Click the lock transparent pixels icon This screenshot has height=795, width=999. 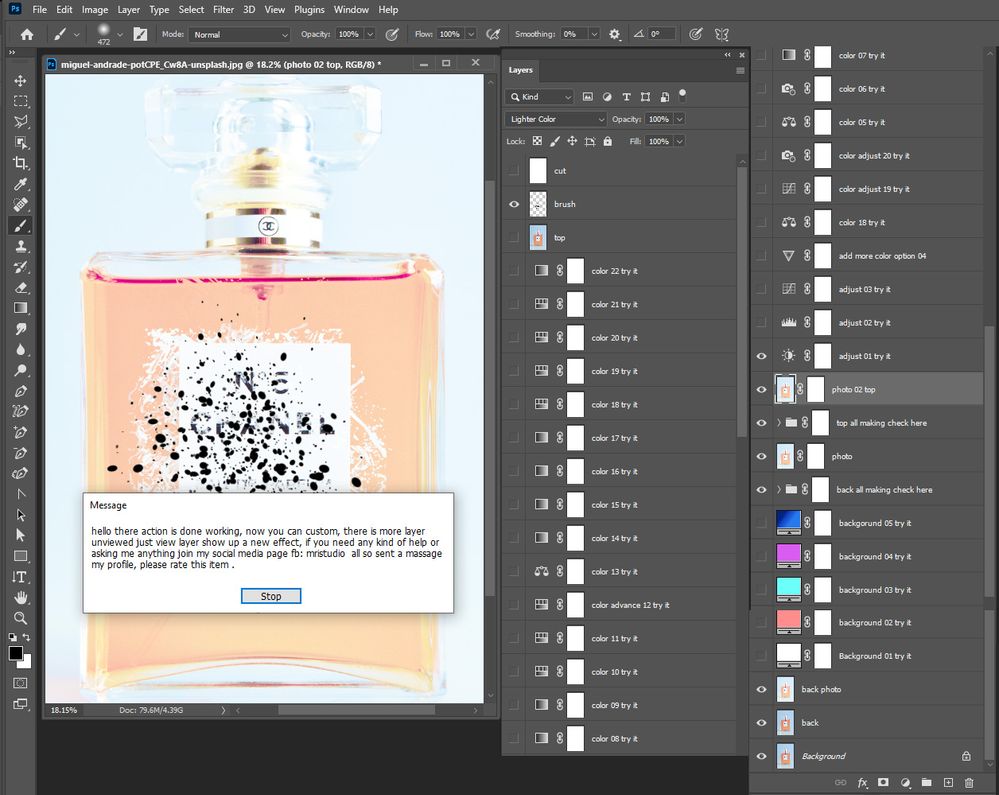(x=537, y=141)
